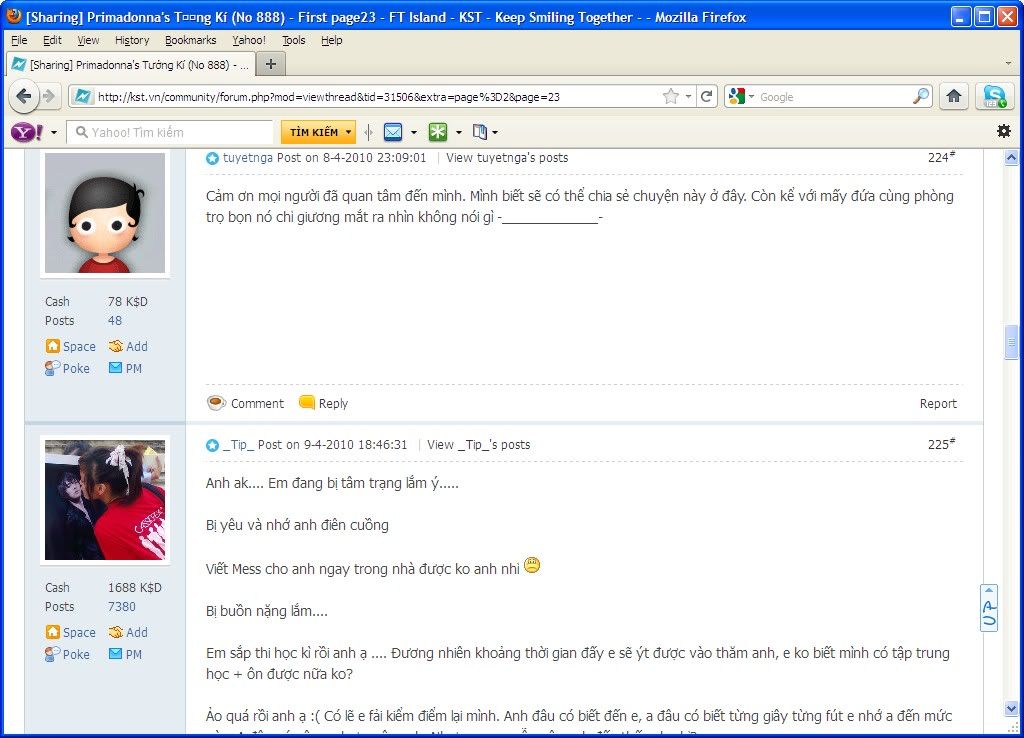This screenshot has height=738, width=1024.
Task: Open a new tab with plus button
Action: pos(270,64)
